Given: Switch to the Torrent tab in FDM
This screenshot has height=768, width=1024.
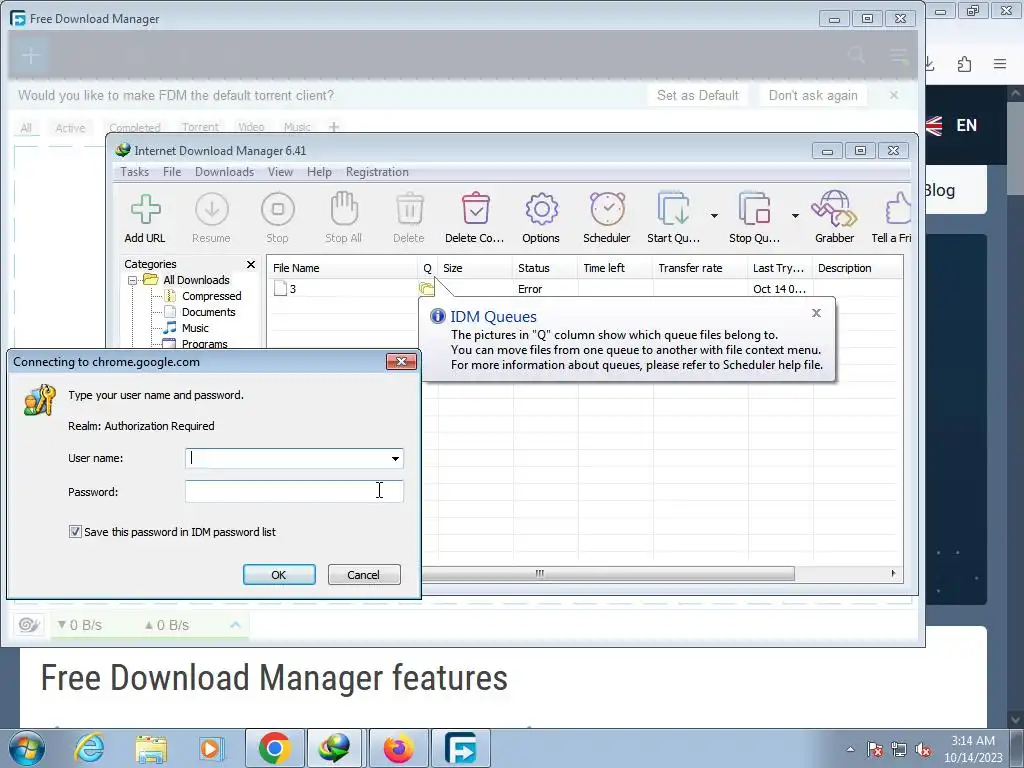Looking at the screenshot, I should [200, 127].
